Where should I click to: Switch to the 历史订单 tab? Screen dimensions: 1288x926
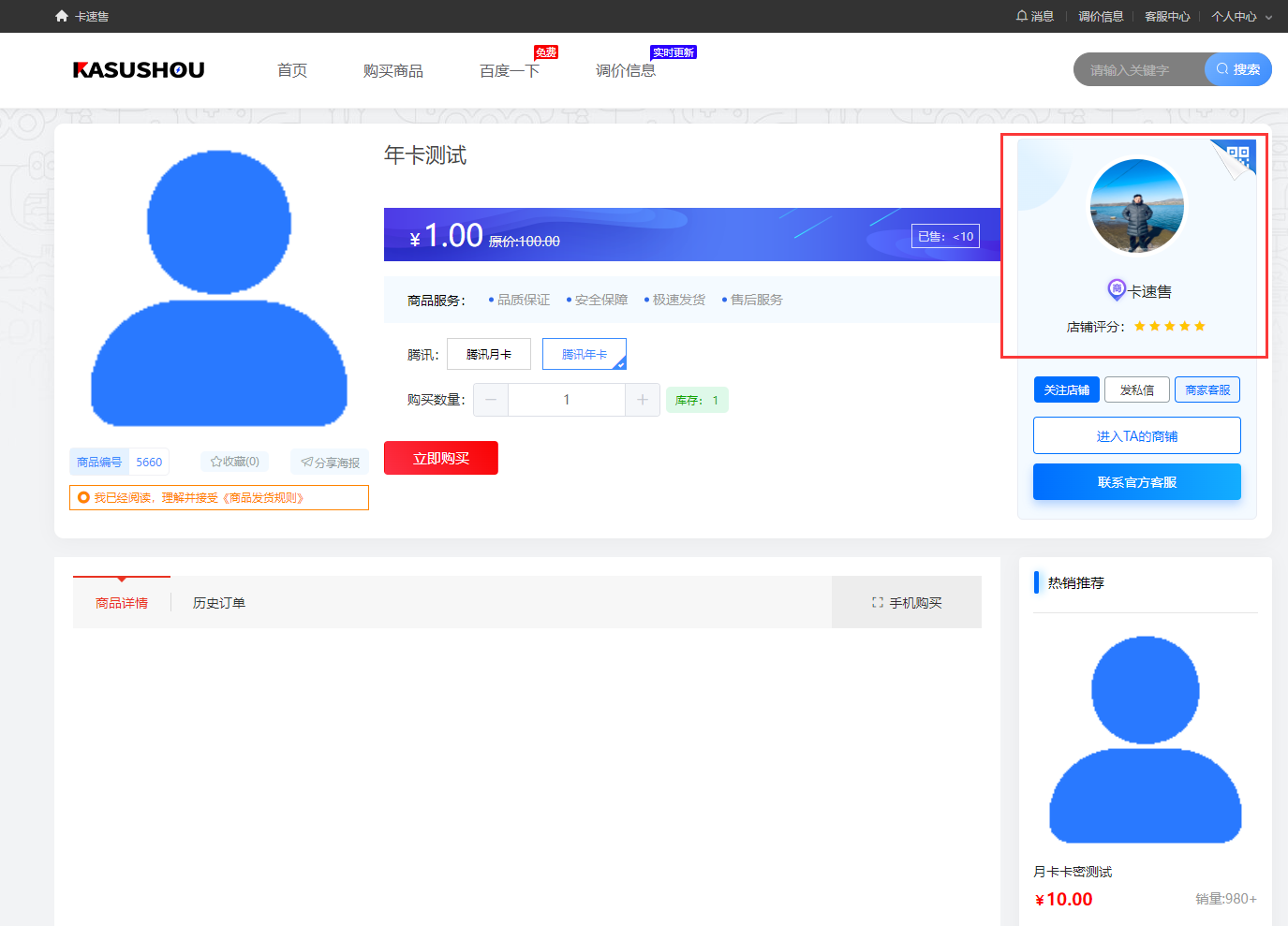pyautogui.click(x=219, y=603)
